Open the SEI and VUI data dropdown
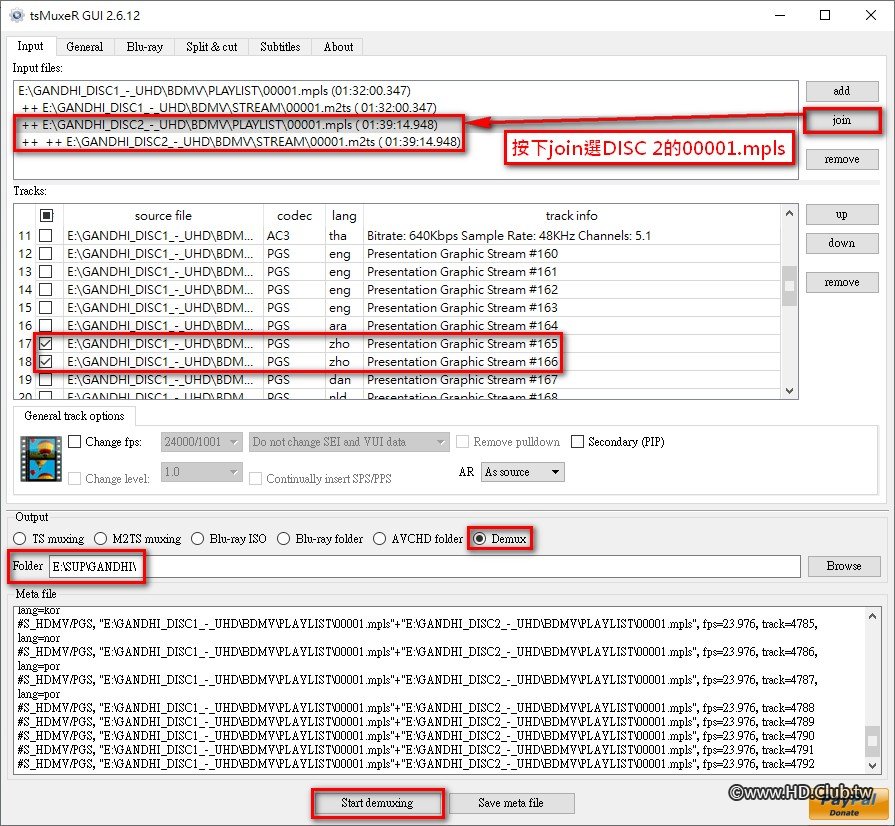 tap(348, 442)
